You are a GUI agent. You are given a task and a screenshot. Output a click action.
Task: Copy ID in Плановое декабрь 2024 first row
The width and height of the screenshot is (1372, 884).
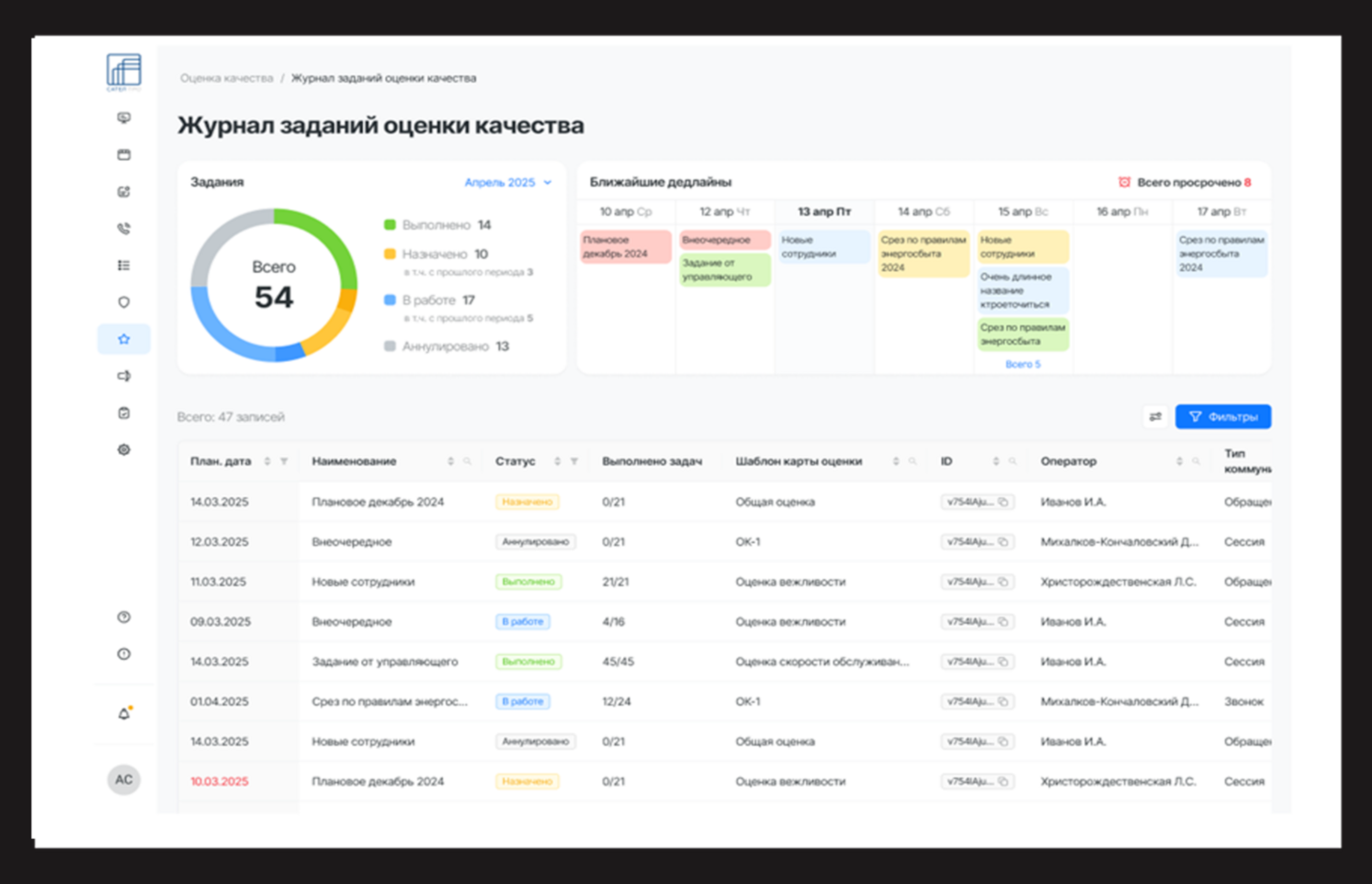1003,502
